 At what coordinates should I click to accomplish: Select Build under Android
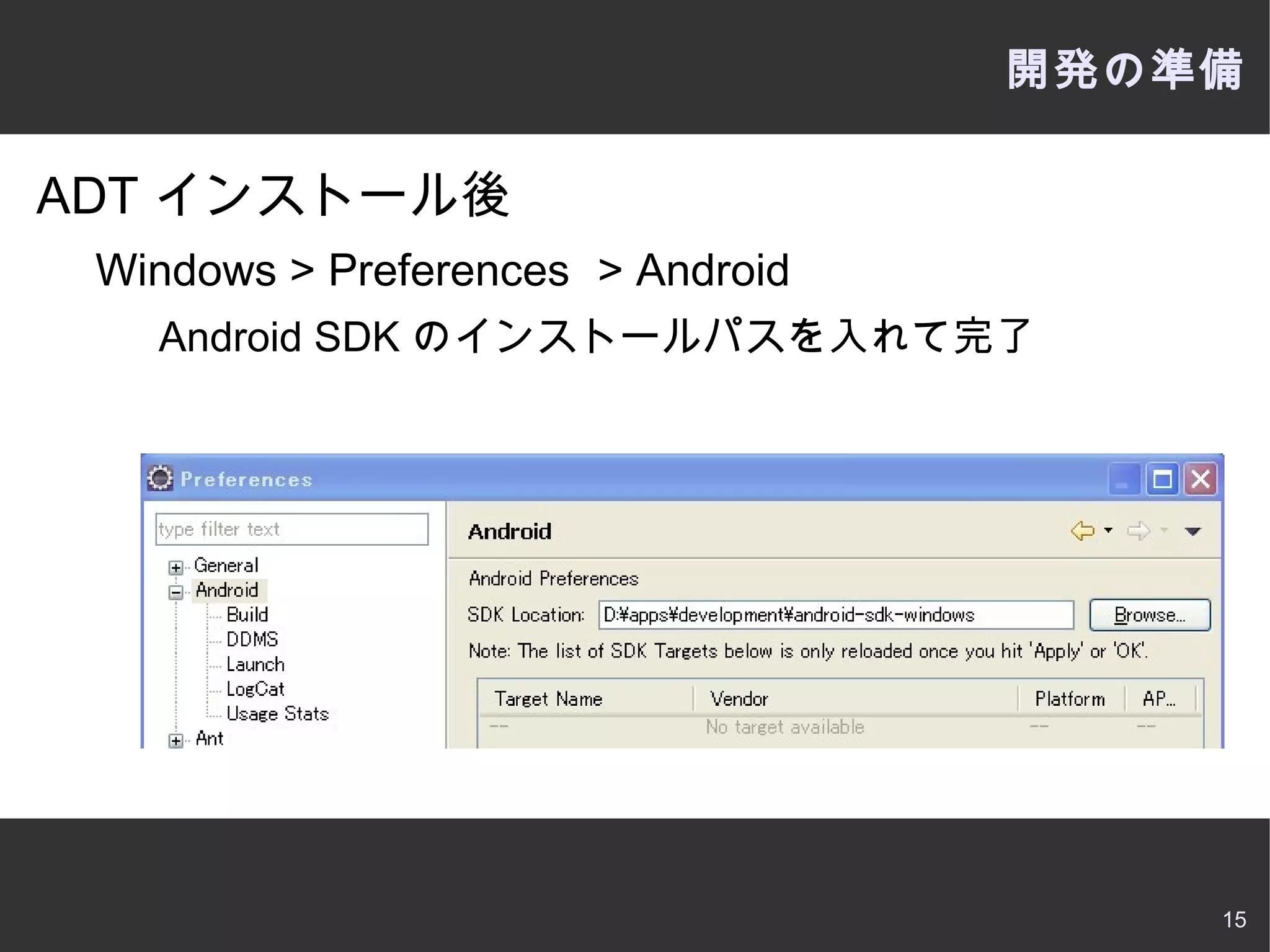pos(247,615)
